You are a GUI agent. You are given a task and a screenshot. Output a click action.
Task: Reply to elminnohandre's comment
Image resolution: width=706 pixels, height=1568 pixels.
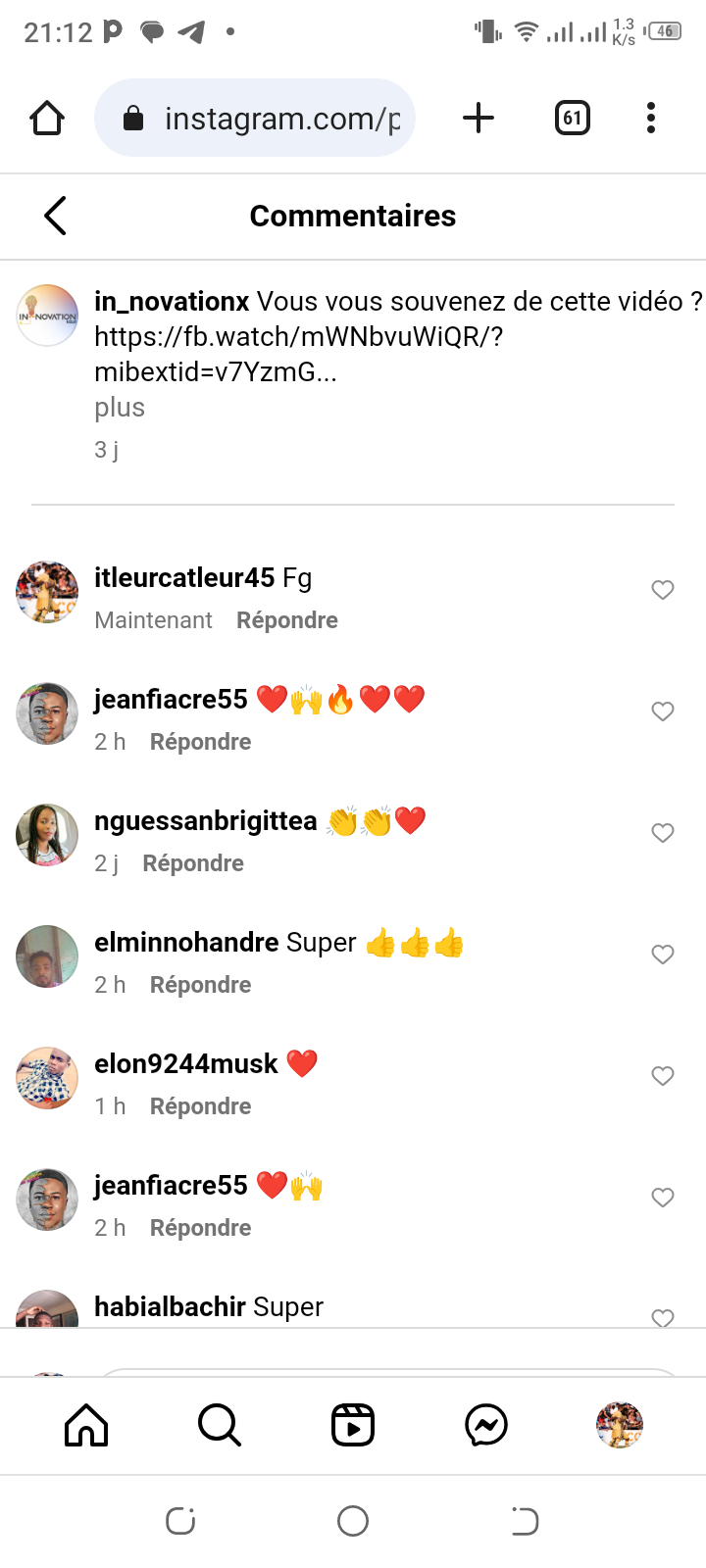click(200, 985)
